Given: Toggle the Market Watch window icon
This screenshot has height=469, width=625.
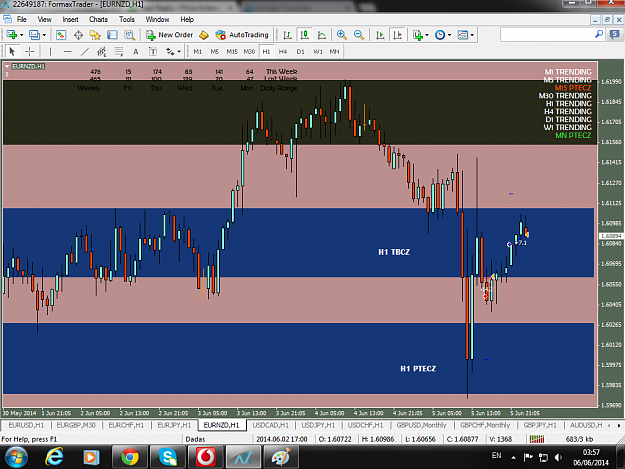Looking at the screenshot, I should pos(61,35).
